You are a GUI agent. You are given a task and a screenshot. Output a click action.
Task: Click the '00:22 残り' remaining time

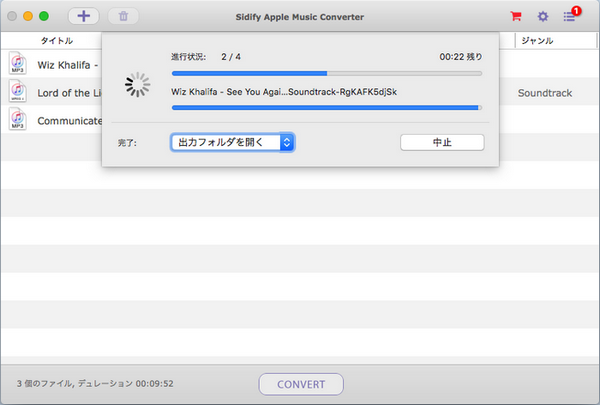pos(461,57)
